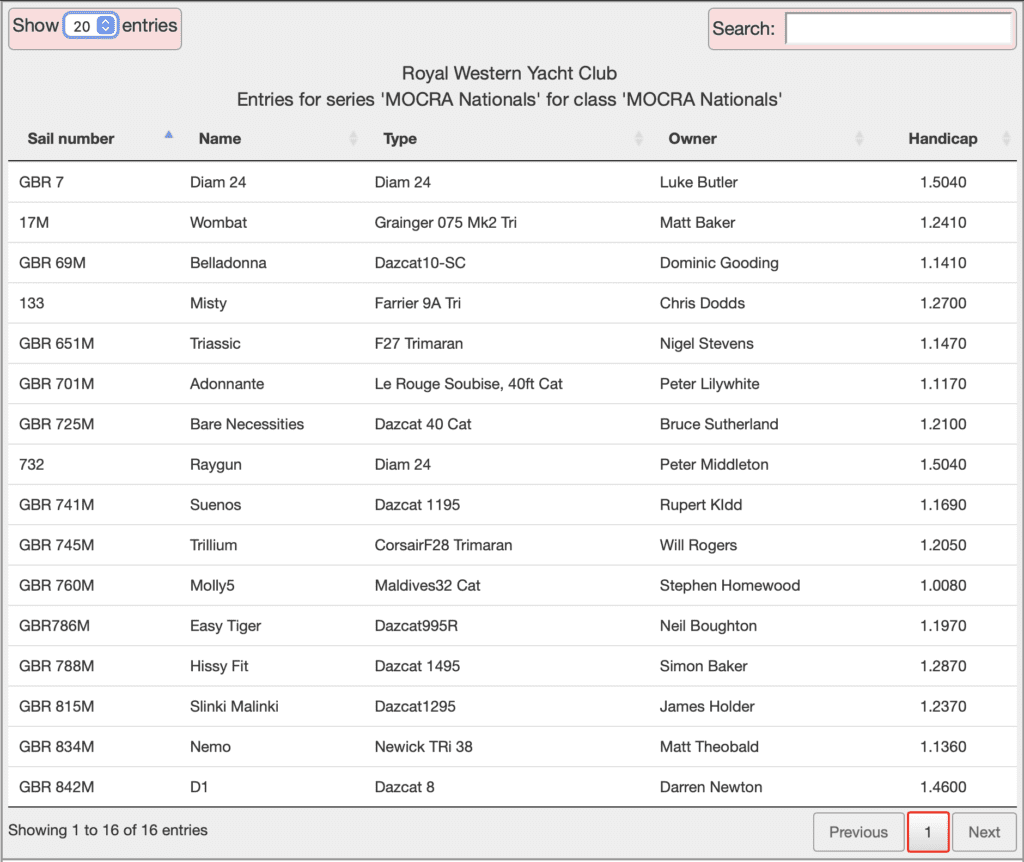
Task: Select sail number GBR 815M
Action: tap(56, 707)
